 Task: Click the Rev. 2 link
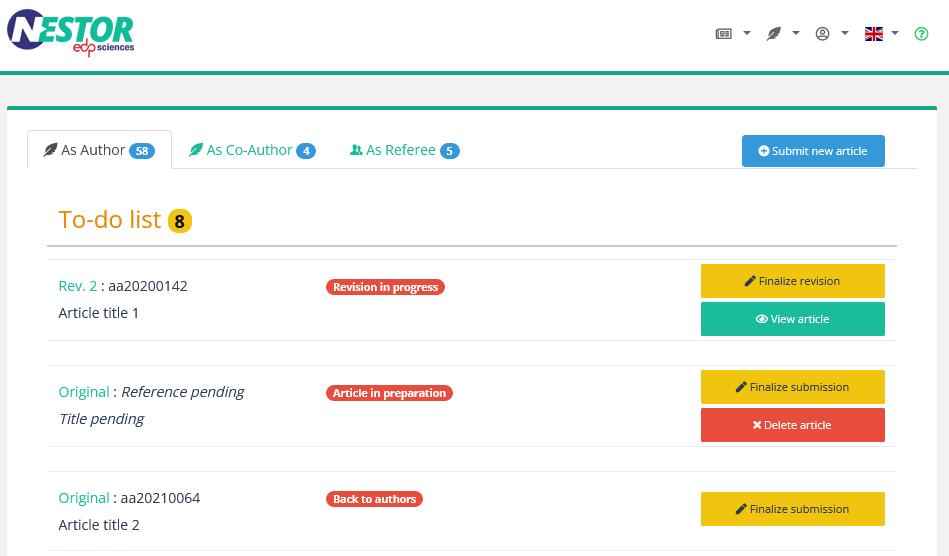[x=77, y=286]
